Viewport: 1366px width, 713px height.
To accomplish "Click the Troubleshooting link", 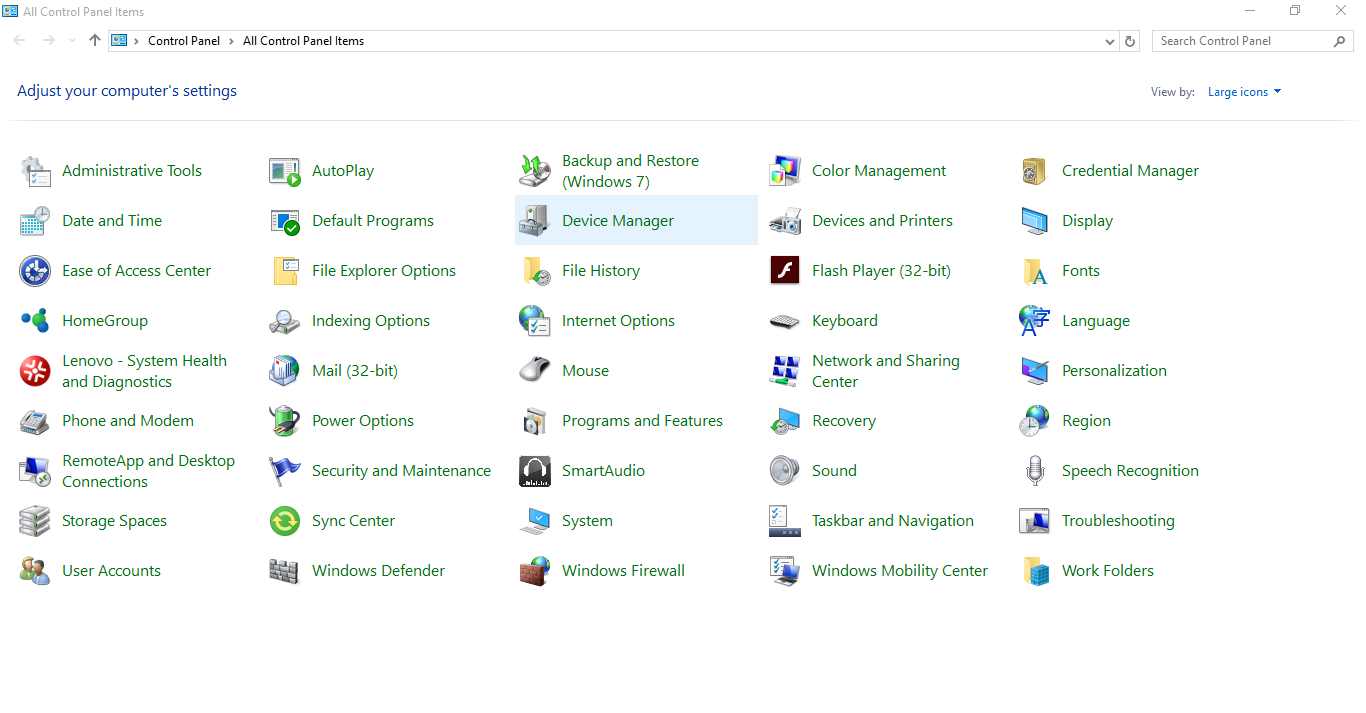I will [1118, 521].
